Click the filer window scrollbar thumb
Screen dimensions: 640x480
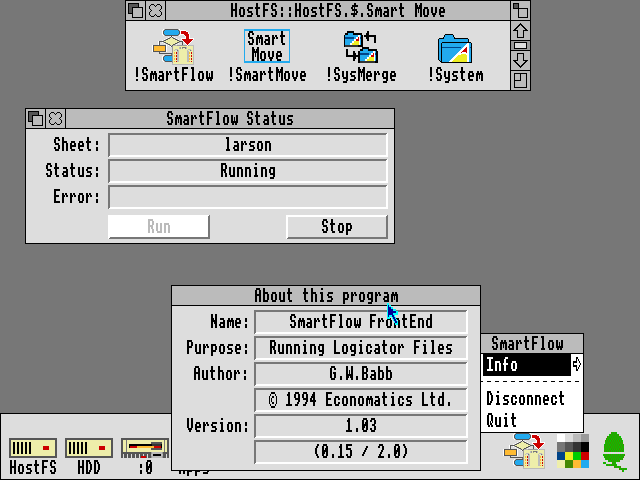[x=520, y=46]
